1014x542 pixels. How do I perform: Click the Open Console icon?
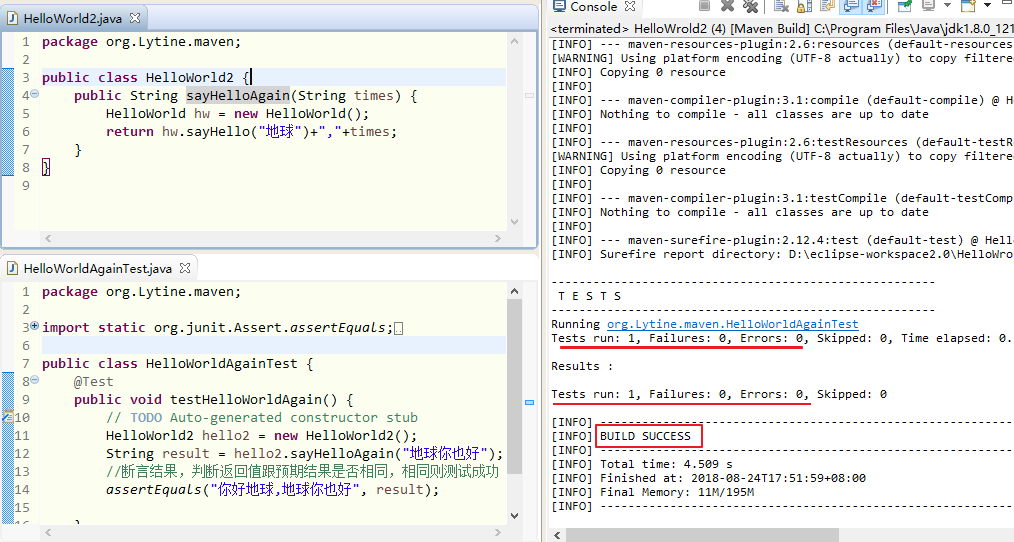(x=968, y=6)
